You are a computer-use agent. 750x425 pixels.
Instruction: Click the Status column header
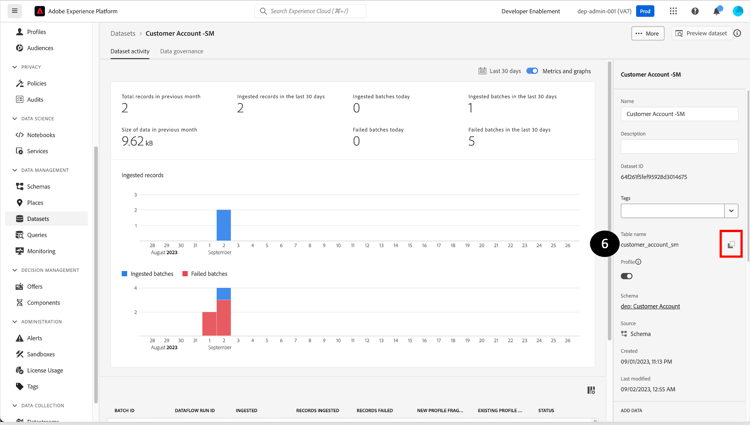pos(546,411)
